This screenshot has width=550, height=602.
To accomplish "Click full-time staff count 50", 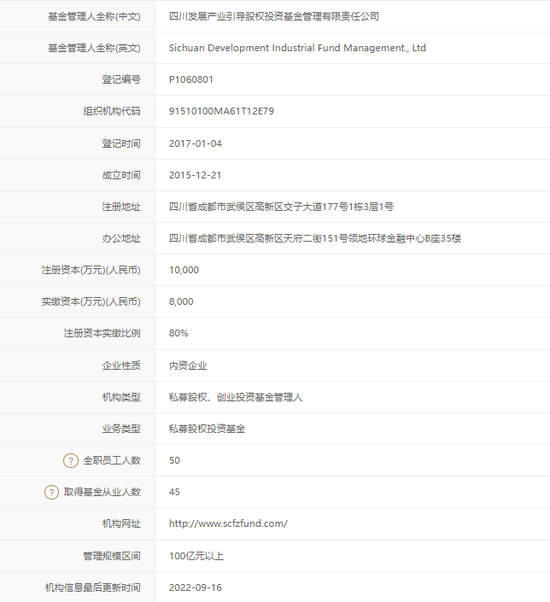I will 175,460.
